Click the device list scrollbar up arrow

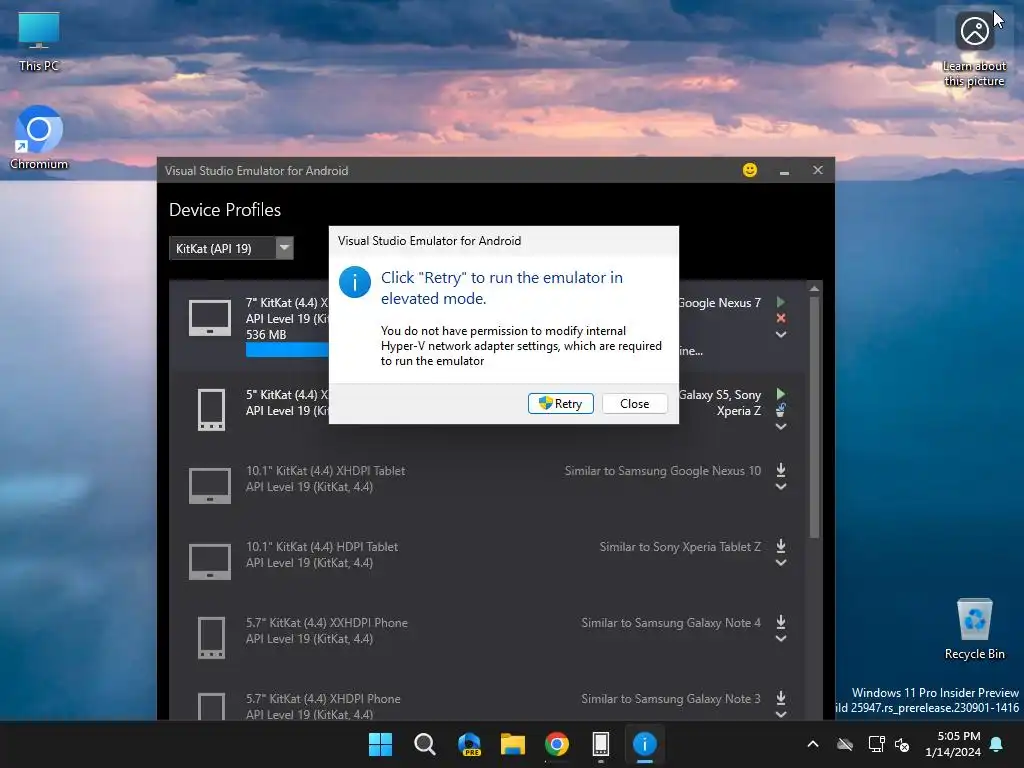tap(814, 288)
